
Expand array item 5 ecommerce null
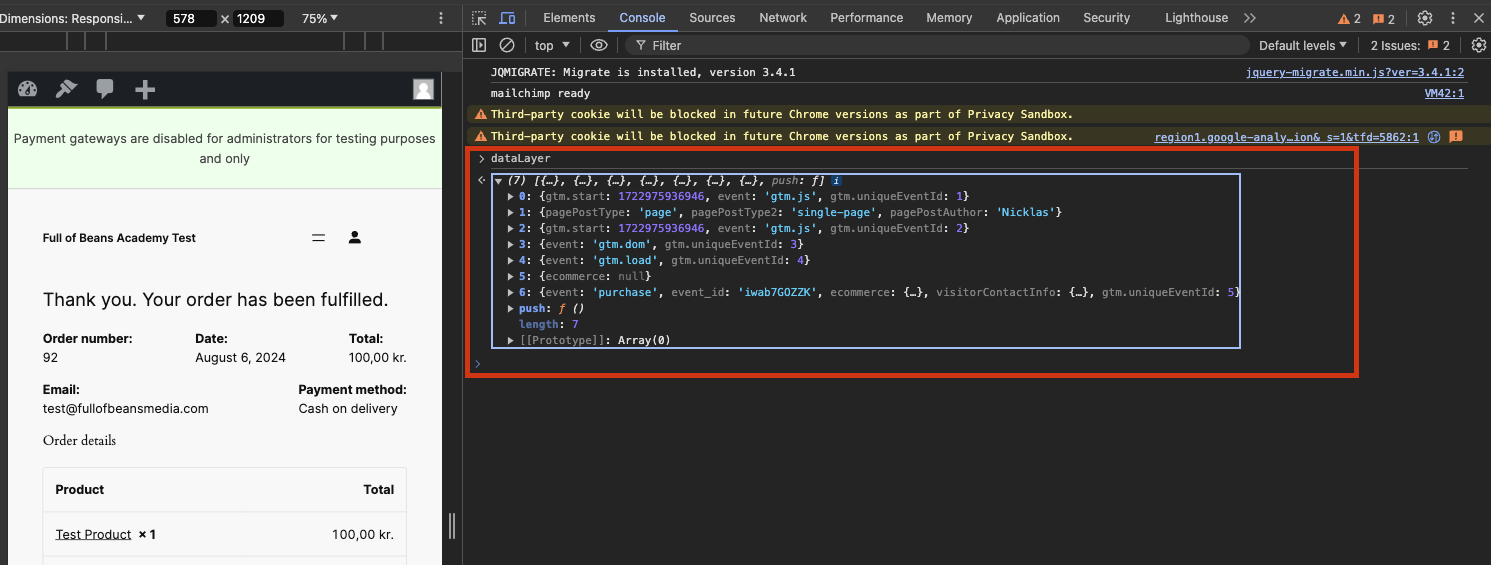(x=512, y=276)
